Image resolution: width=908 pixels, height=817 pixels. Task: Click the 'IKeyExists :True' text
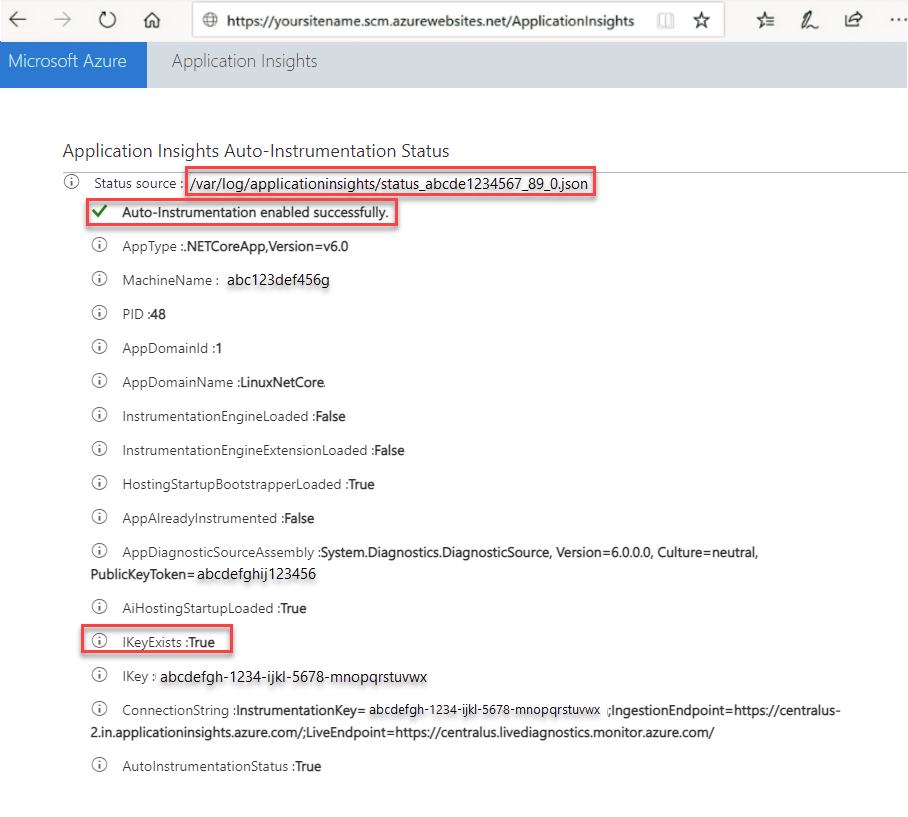pos(169,642)
